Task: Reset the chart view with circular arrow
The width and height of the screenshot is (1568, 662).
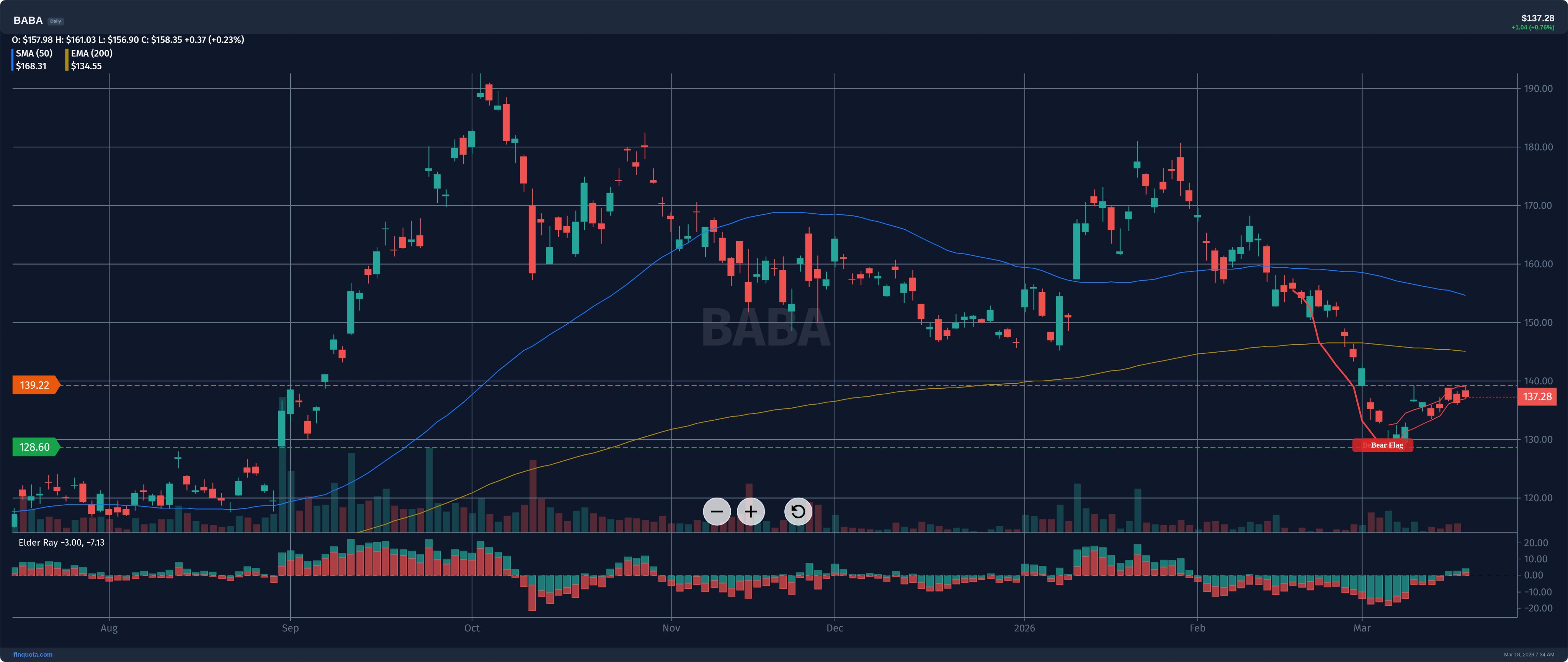Action: [797, 512]
